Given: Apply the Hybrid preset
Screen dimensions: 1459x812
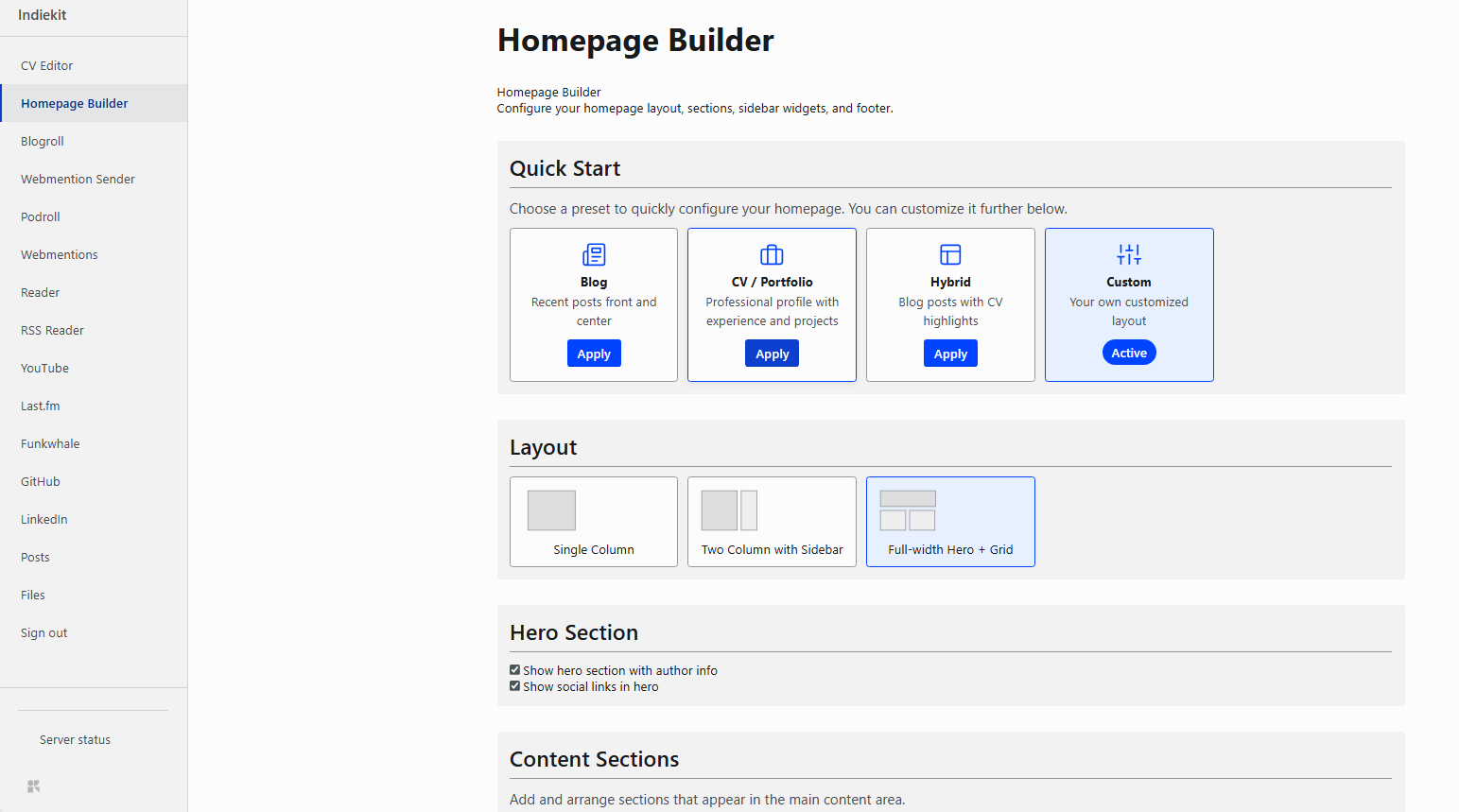Looking at the screenshot, I should pos(950,354).
